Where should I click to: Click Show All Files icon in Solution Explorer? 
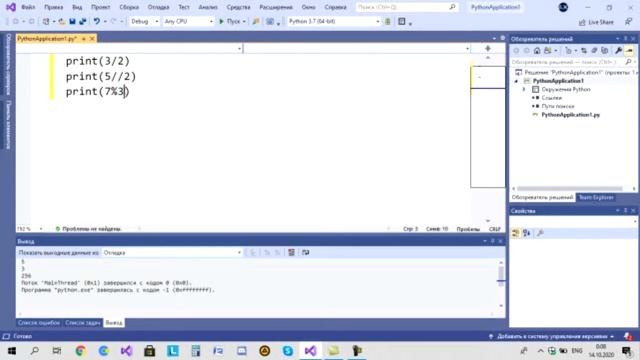pyautogui.click(x=604, y=51)
